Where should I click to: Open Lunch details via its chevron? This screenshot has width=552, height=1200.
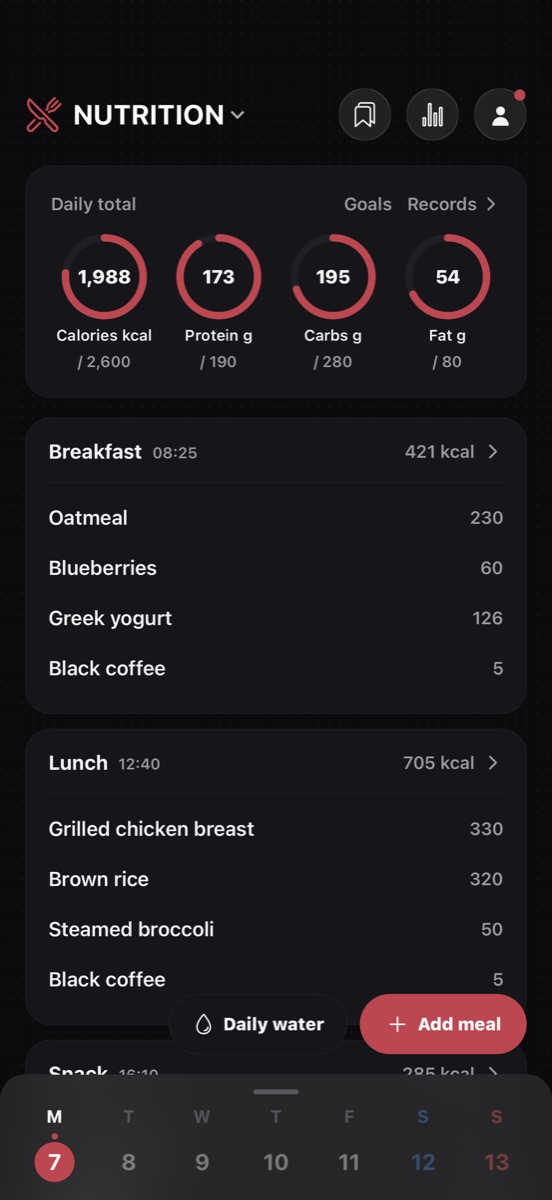493,763
